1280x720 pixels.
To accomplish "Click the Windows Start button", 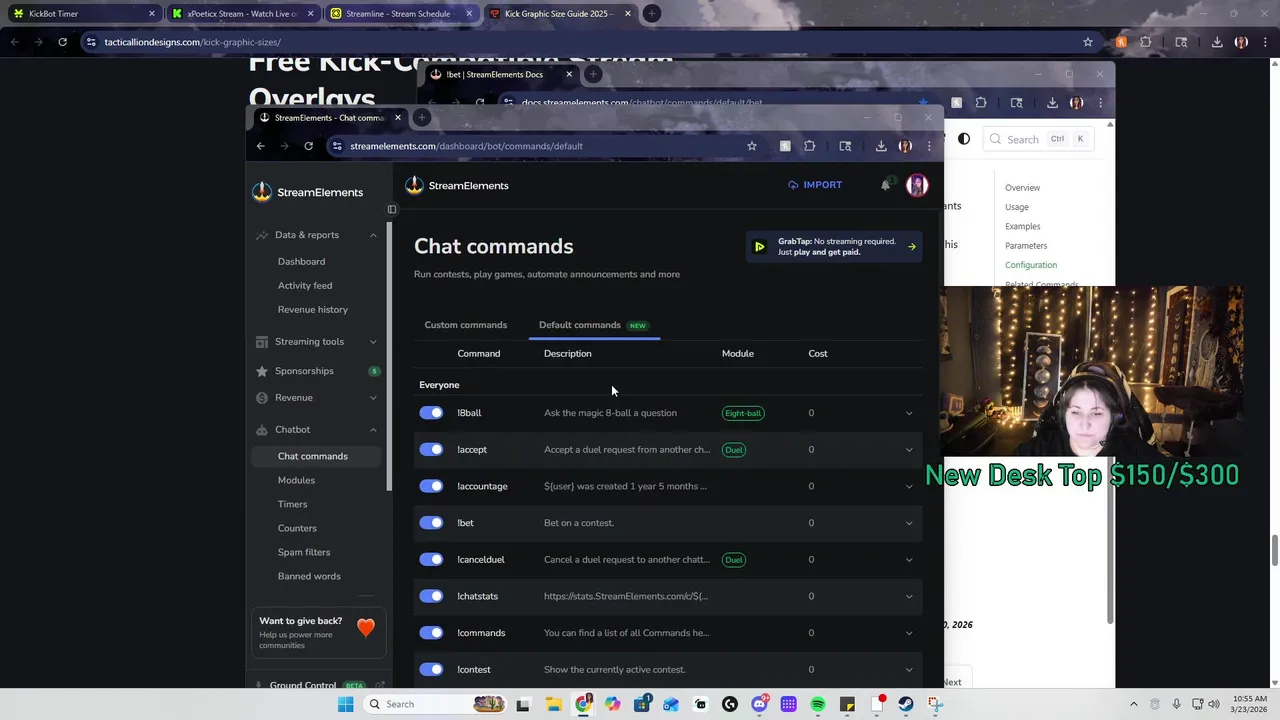I will [345, 704].
